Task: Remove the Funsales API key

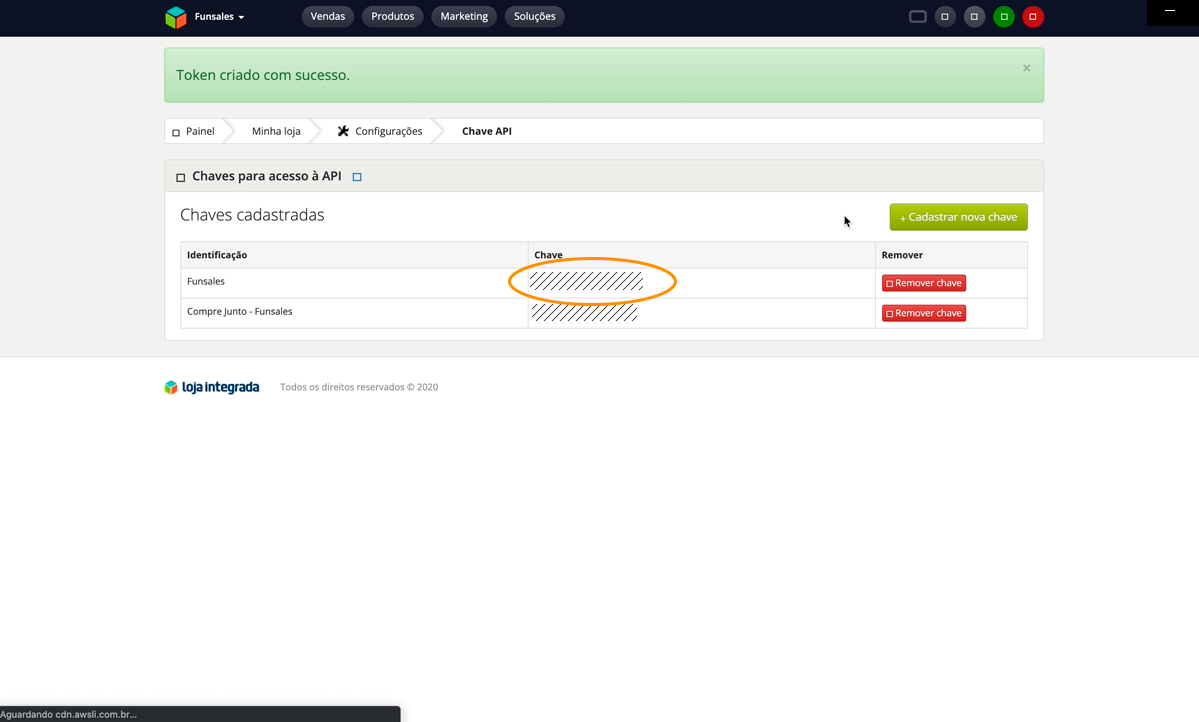Action: click(x=924, y=283)
